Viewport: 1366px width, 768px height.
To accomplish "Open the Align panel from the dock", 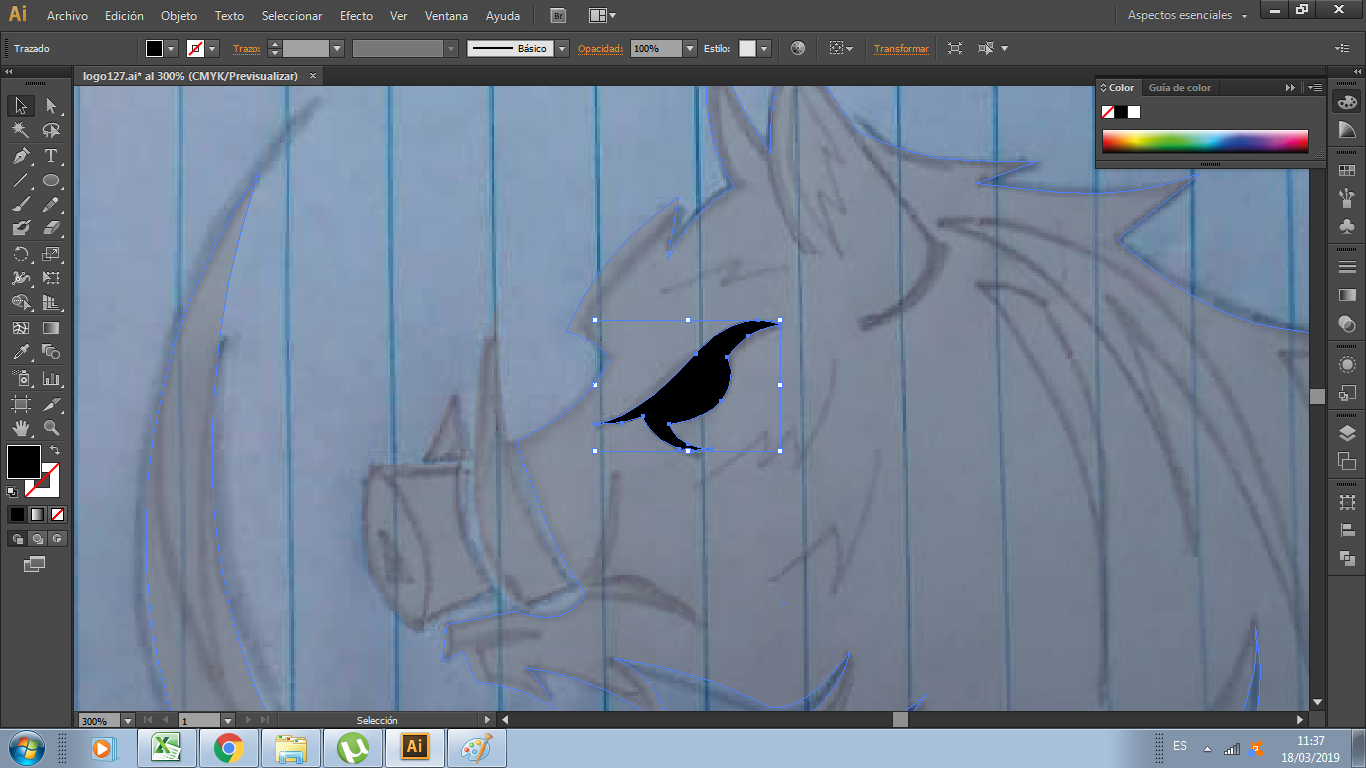I will pyautogui.click(x=1347, y=530).
